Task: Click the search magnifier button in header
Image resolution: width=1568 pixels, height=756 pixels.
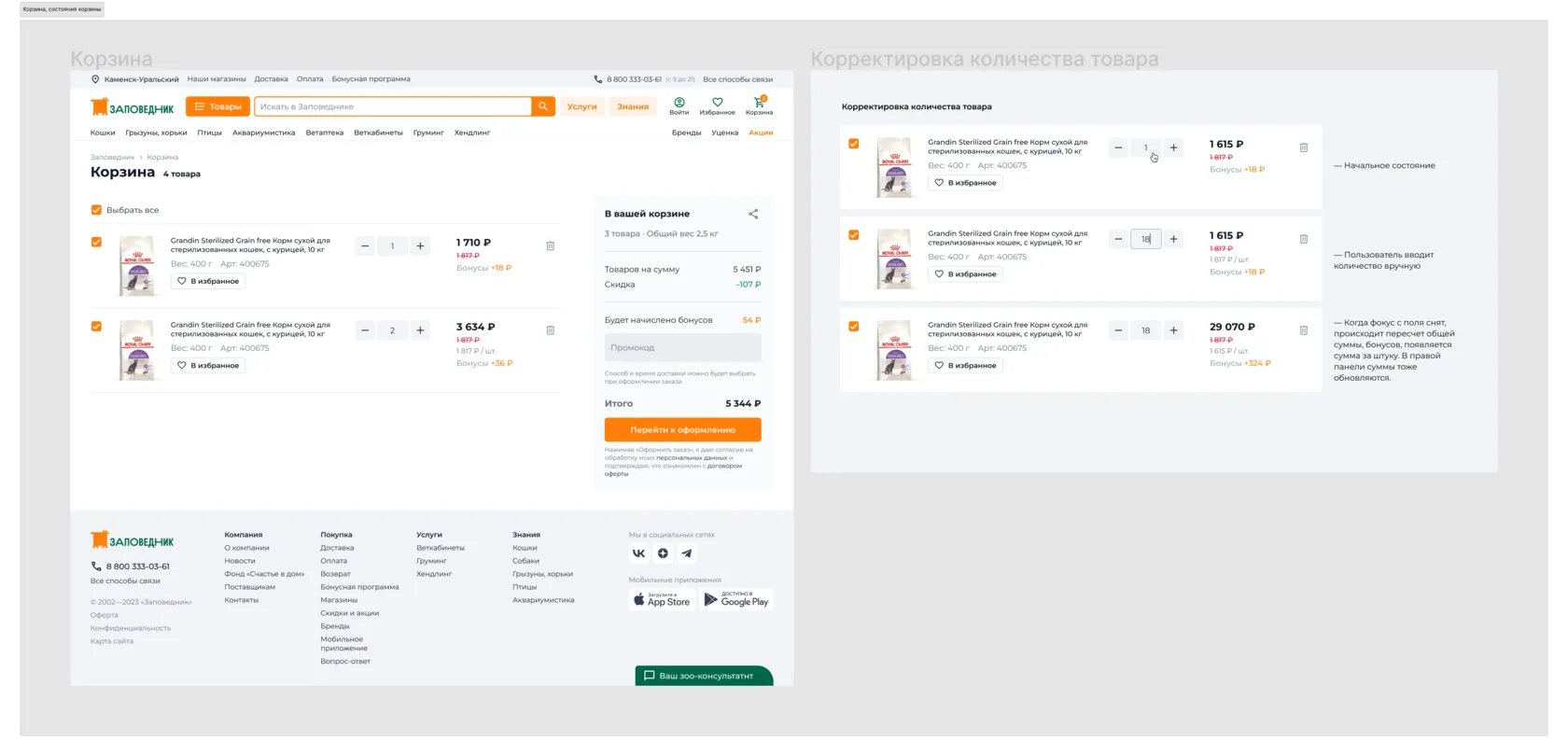Action: tap(543, 106)
